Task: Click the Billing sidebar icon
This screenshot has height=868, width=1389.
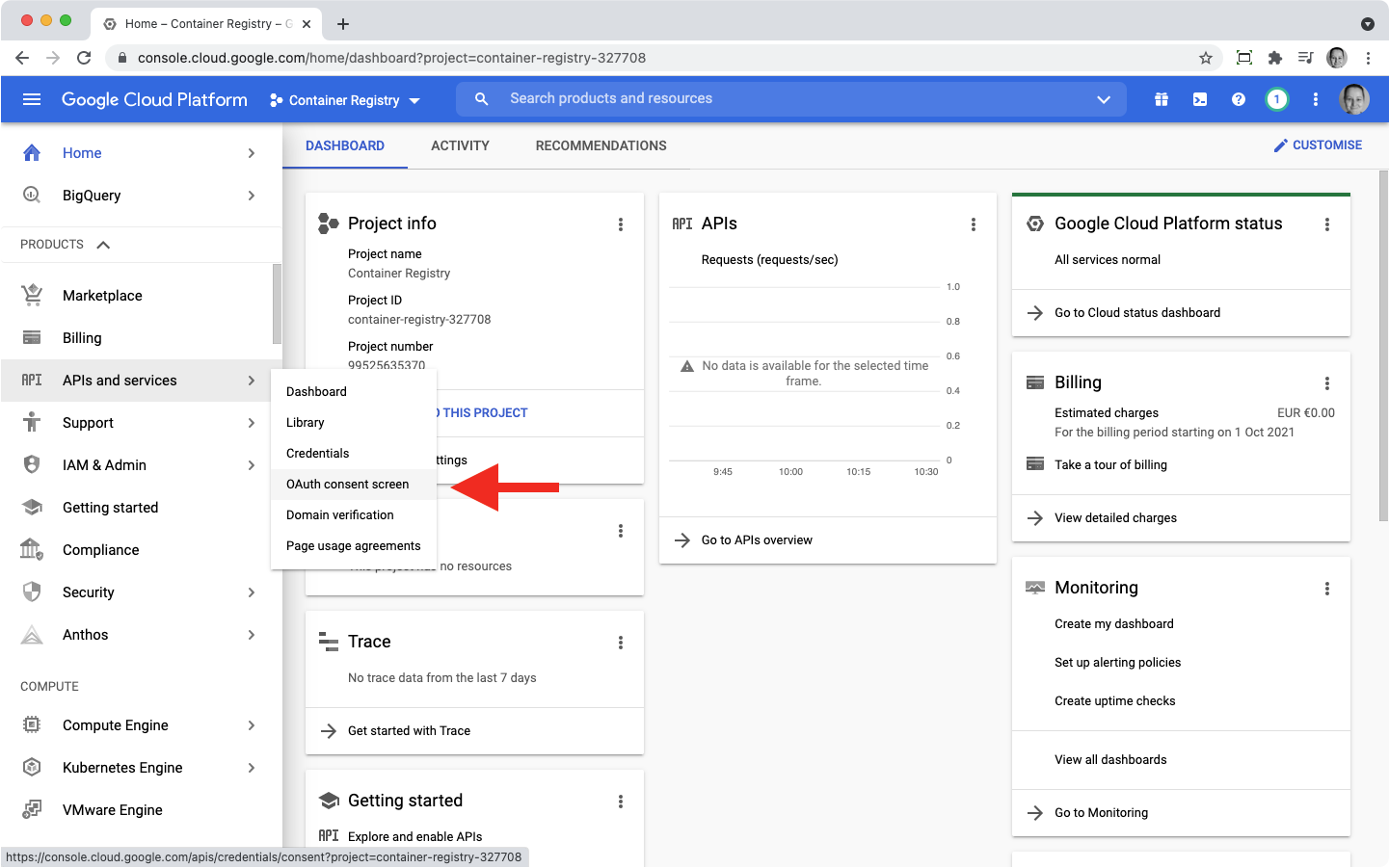Action: (x=32, y=337)
